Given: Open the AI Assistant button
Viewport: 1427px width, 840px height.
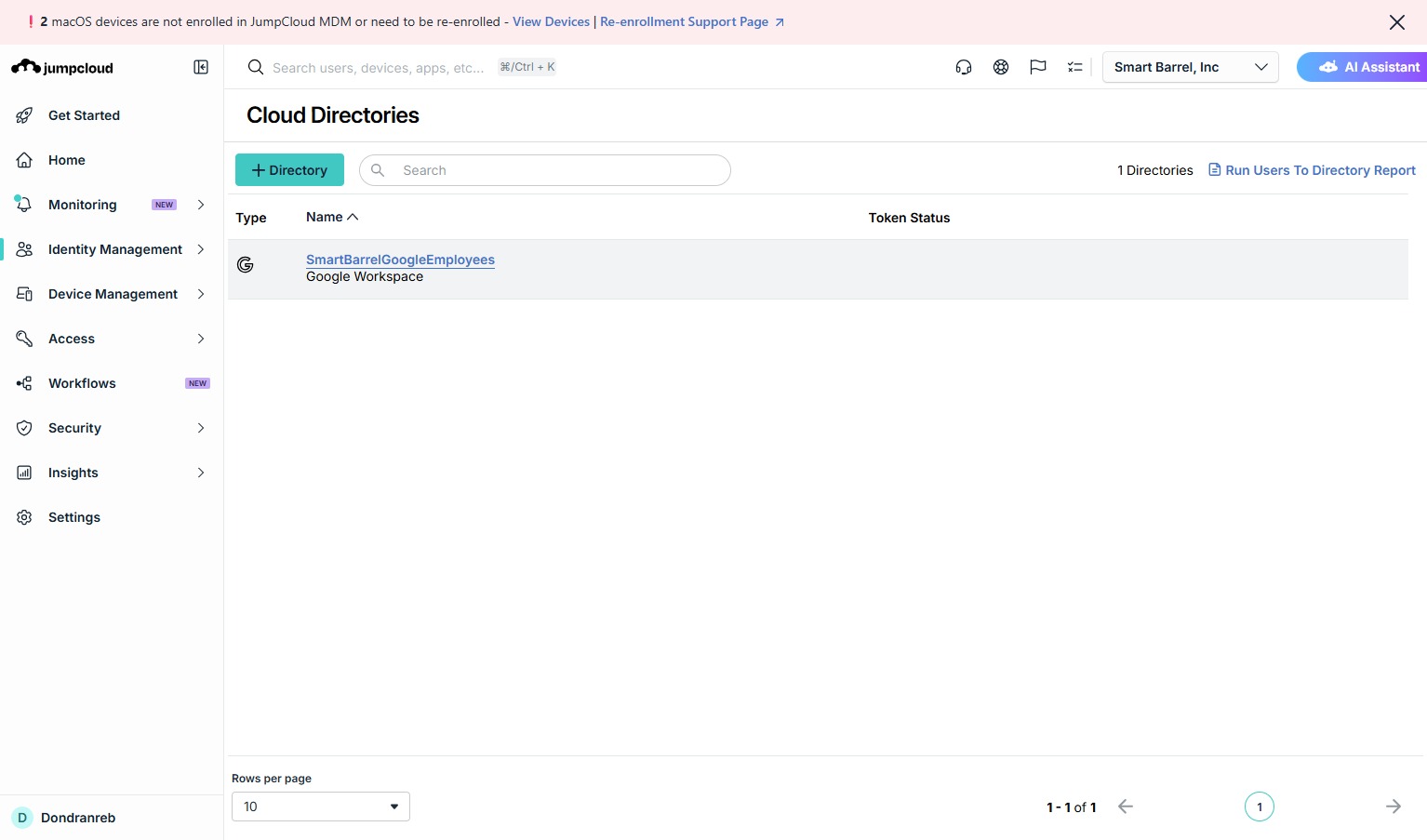Looking at the screenshot, I should click(x=1362, y=67).
